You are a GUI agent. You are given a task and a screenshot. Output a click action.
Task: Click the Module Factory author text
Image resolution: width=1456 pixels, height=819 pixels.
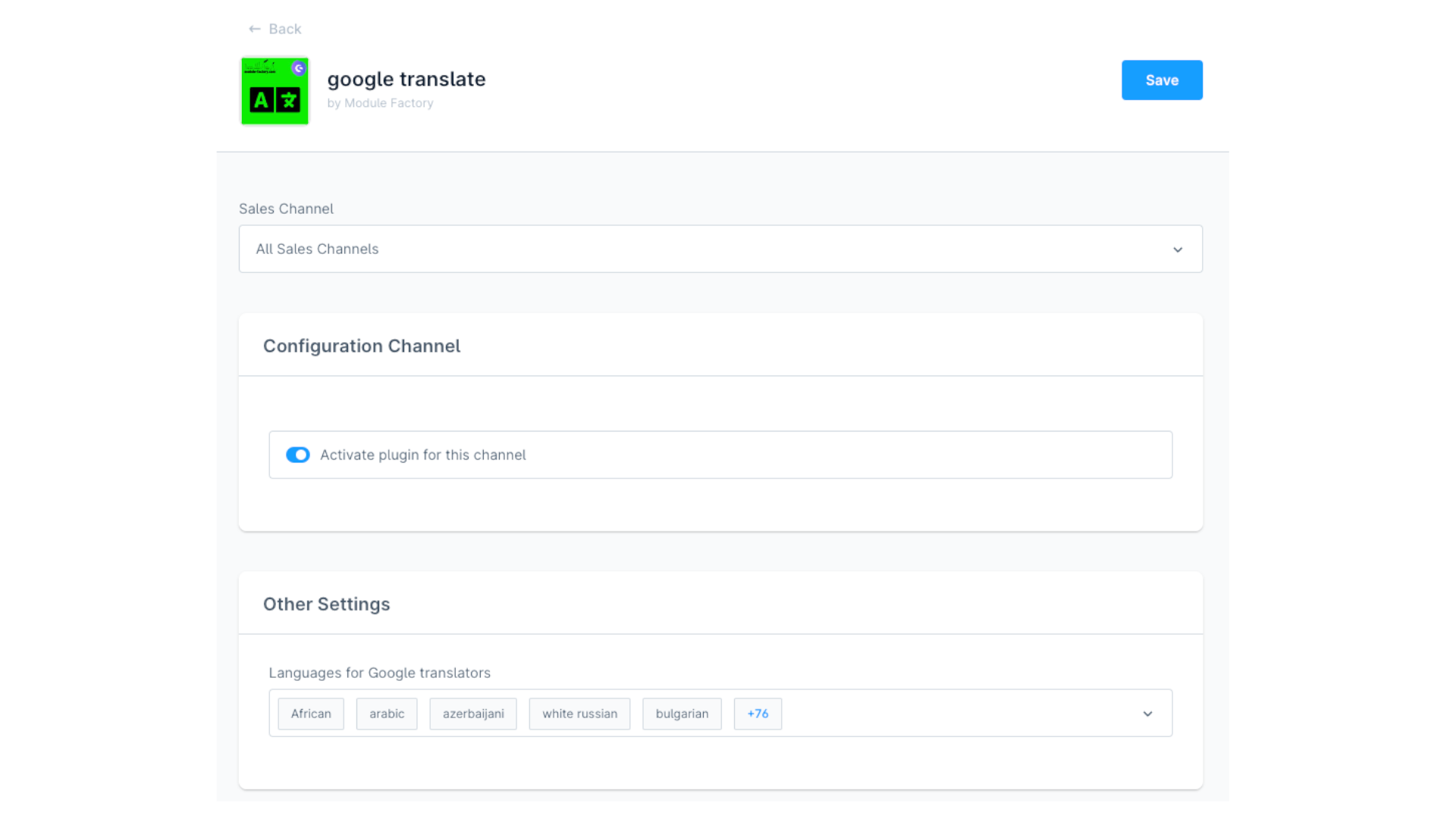pyautogui.click(x=389, y=103)
